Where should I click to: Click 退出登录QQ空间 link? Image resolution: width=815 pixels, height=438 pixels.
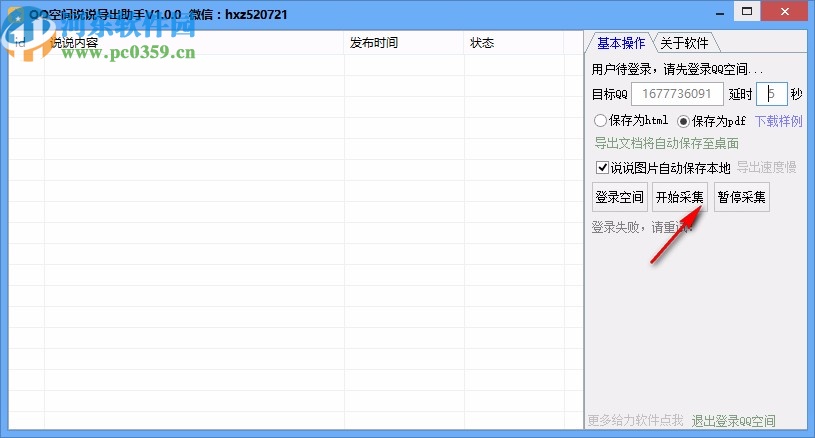(x=733, y=420)
